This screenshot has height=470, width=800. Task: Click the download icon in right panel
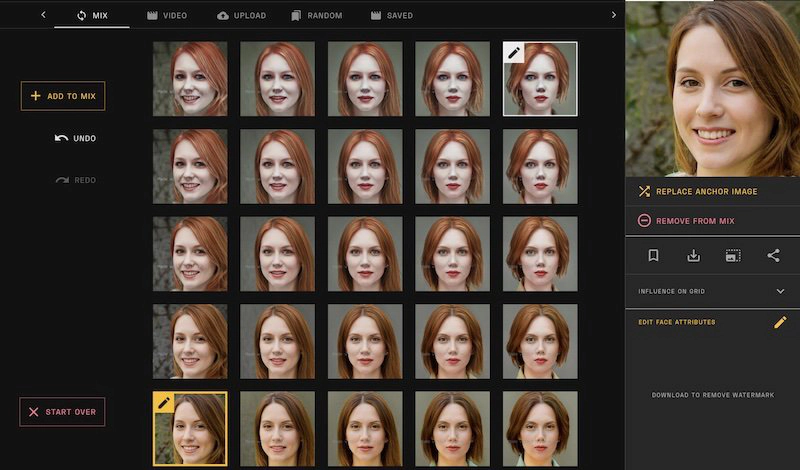(693, 256)
